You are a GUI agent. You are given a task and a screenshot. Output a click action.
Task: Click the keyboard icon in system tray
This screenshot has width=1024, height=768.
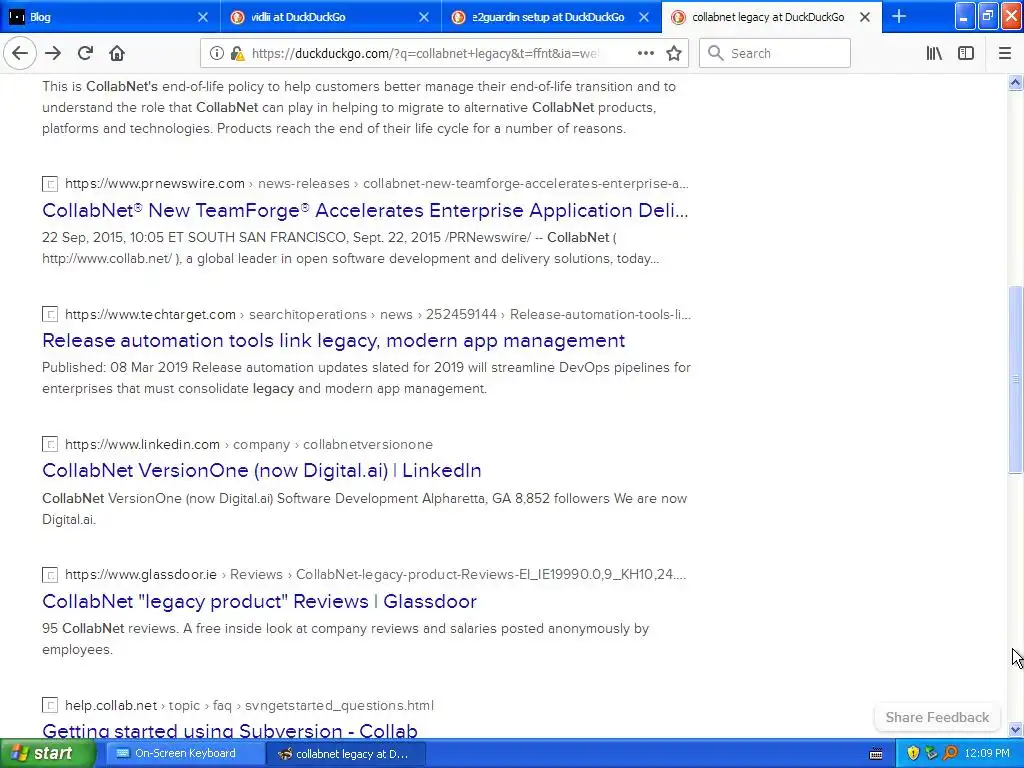876,754
